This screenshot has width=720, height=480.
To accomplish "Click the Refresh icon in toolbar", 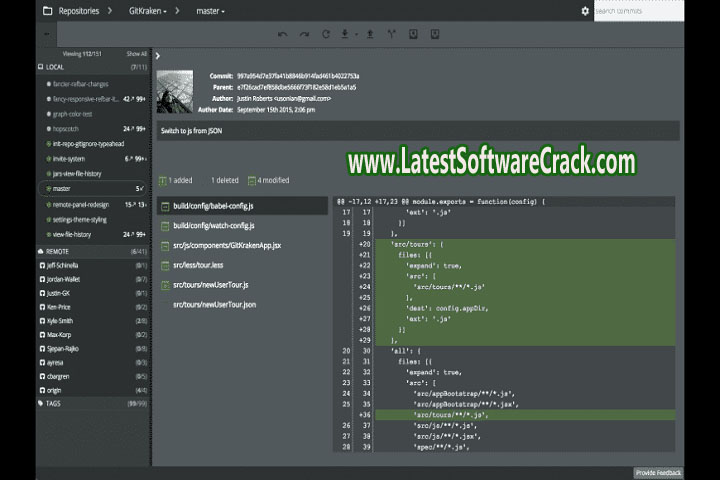I will click(x=326, y=34).
